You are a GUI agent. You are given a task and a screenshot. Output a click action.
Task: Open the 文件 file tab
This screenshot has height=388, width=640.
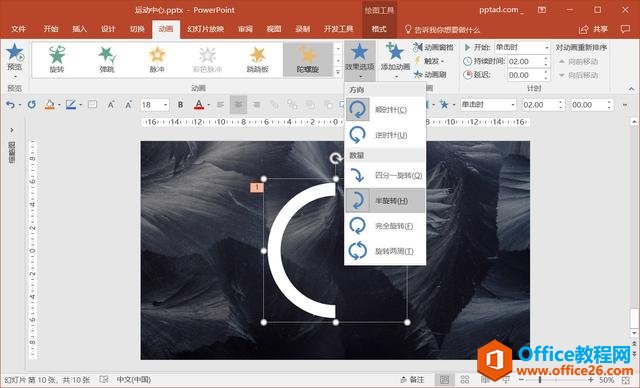coord(18,29)
